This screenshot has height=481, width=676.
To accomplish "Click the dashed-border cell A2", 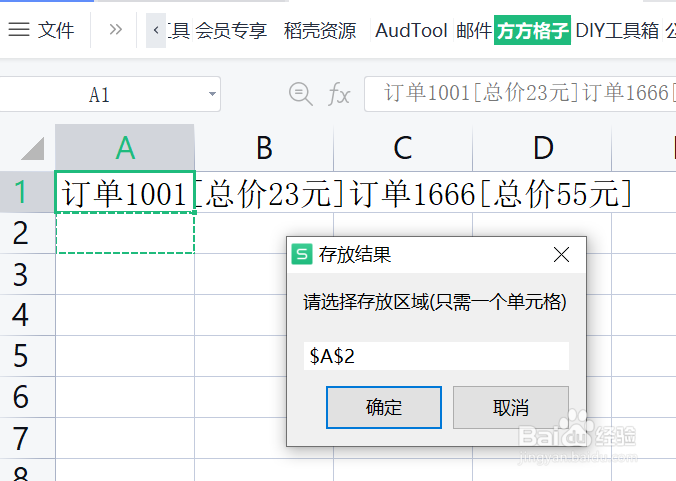I will 125,233.
